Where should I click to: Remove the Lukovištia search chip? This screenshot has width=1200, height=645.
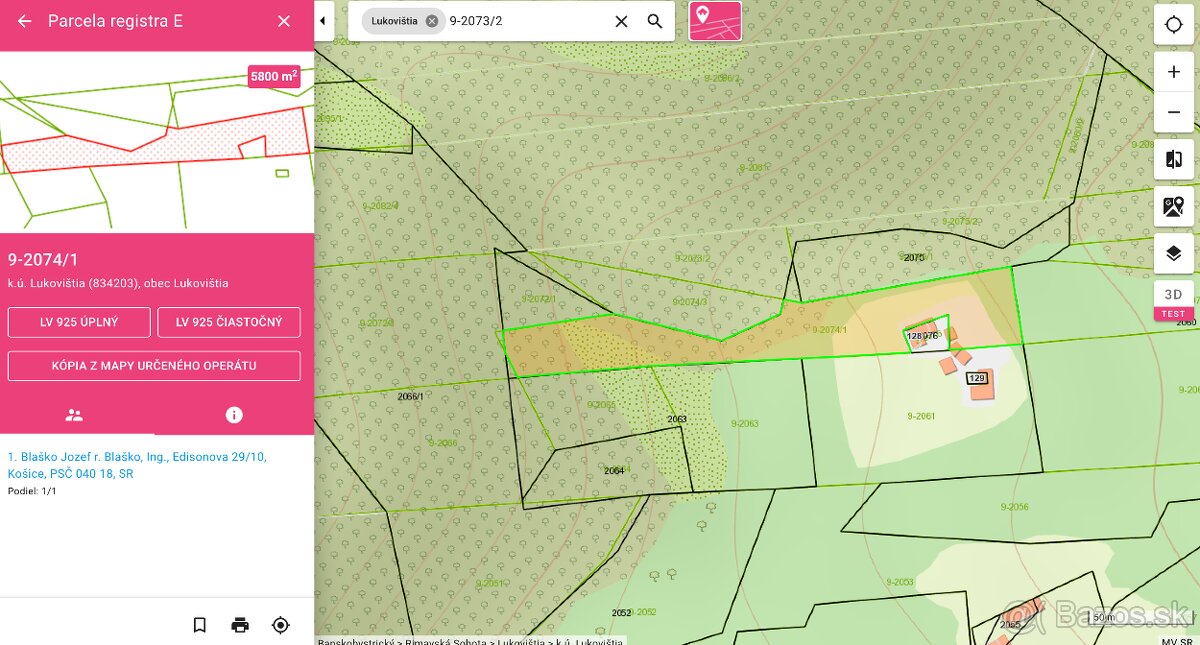(432, 21)
